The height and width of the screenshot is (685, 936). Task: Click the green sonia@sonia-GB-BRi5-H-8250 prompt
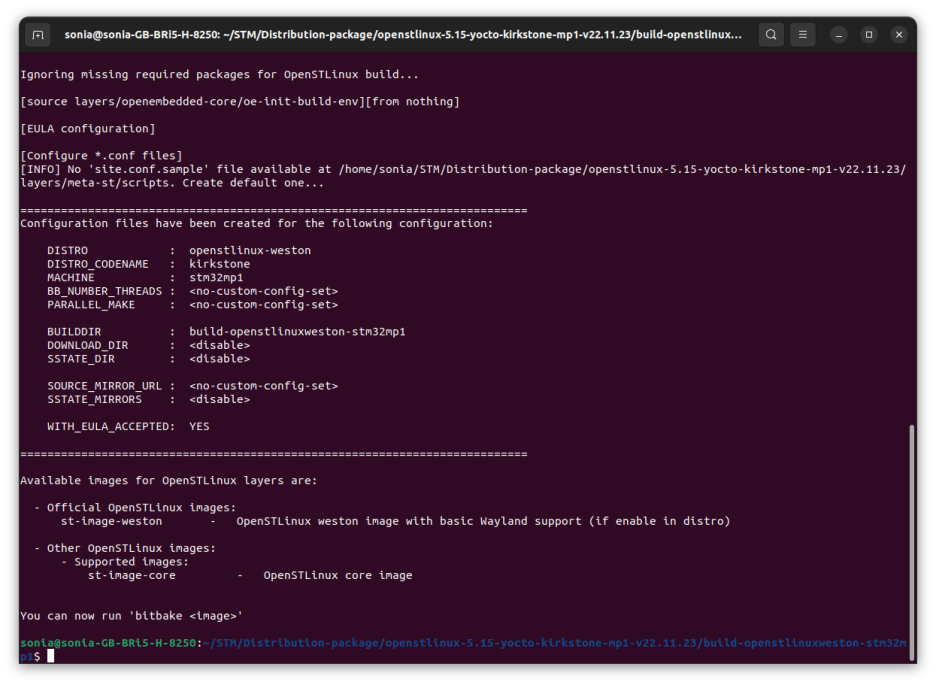108,643
